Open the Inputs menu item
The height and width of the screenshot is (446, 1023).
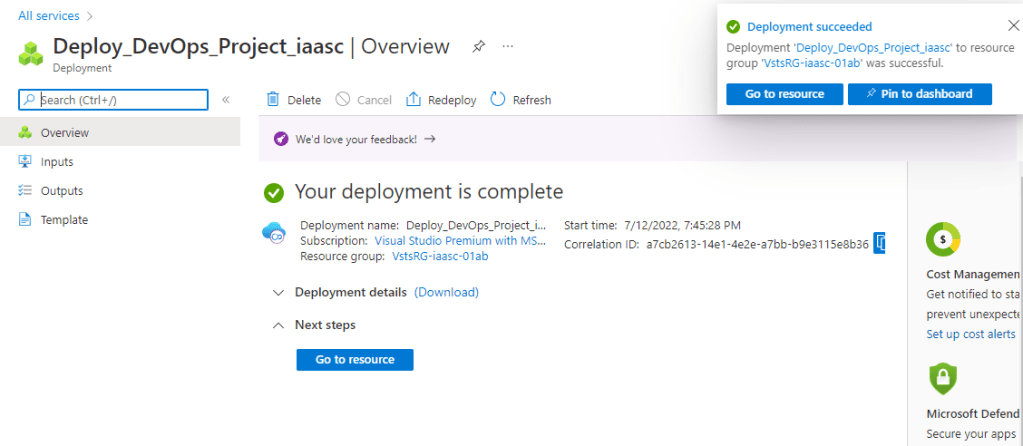click(57, 162)
